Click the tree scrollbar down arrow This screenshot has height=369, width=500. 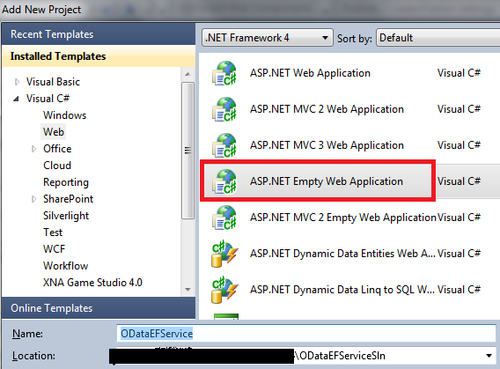tap(188, 290)
